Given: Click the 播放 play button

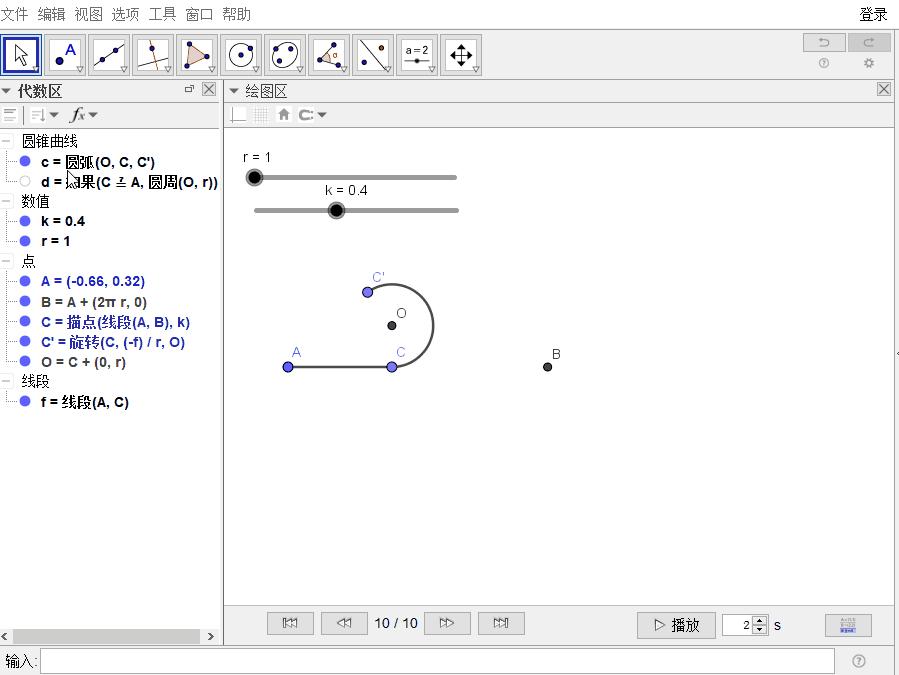Looking at the screenshot, I should [676, 625].
